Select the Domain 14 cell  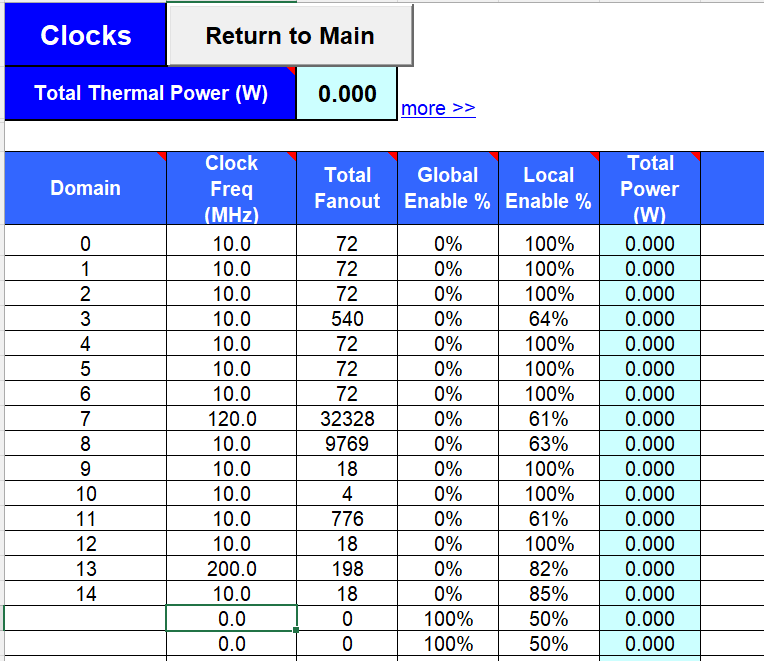tap(85, 593)
